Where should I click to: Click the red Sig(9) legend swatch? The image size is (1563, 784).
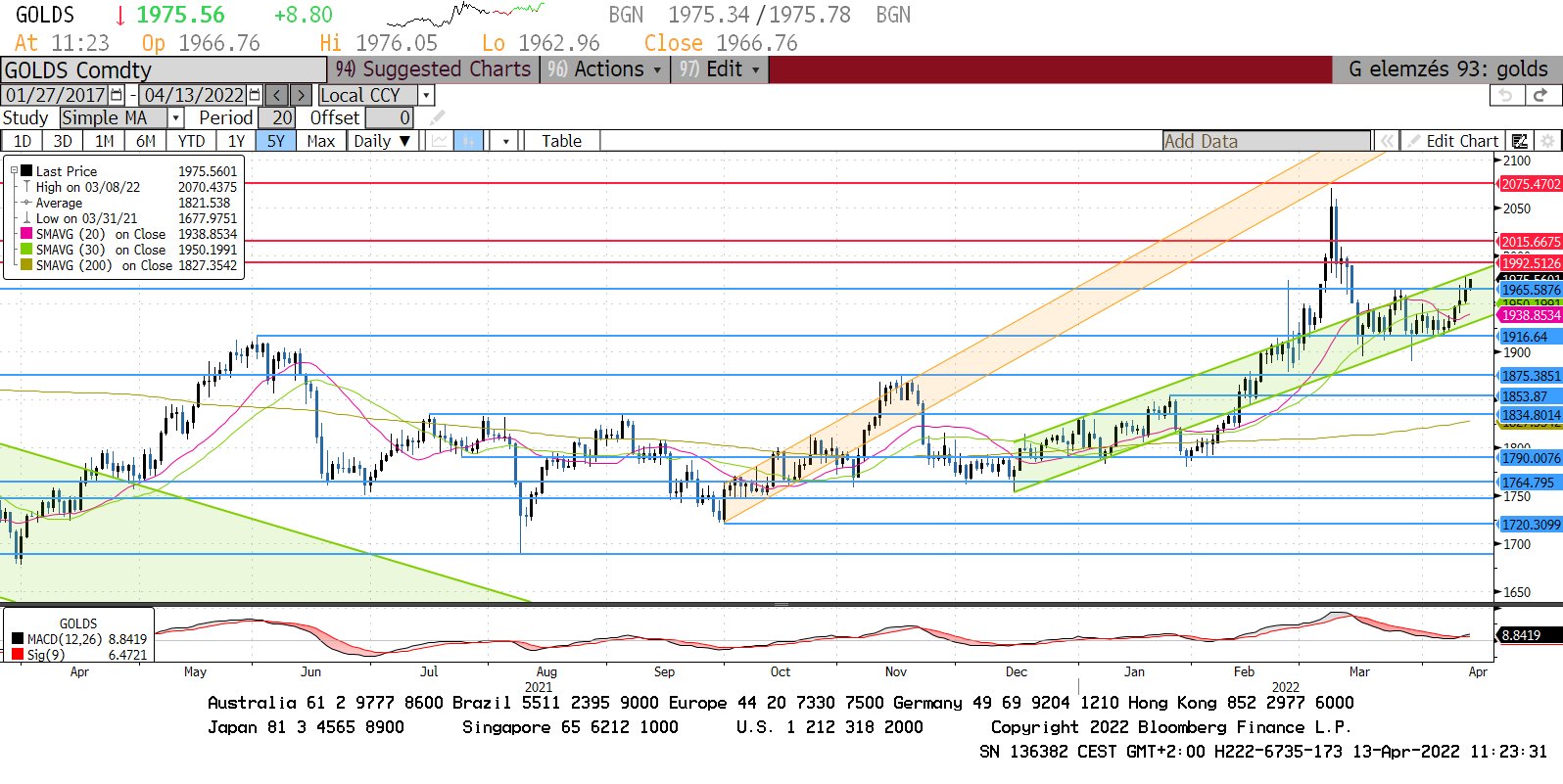(18, 654)
